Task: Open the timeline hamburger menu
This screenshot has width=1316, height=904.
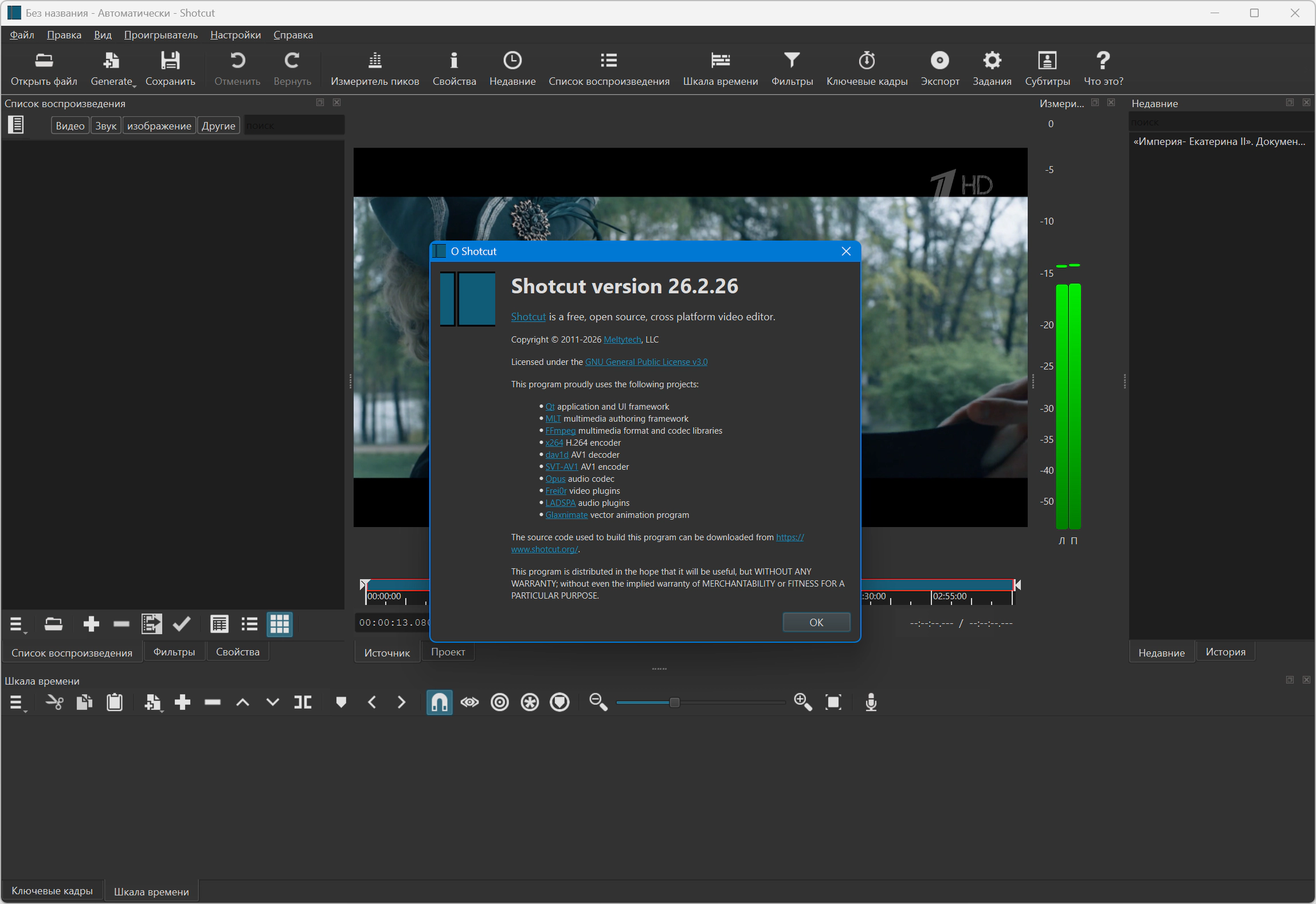Action: [x=17, y=703]
